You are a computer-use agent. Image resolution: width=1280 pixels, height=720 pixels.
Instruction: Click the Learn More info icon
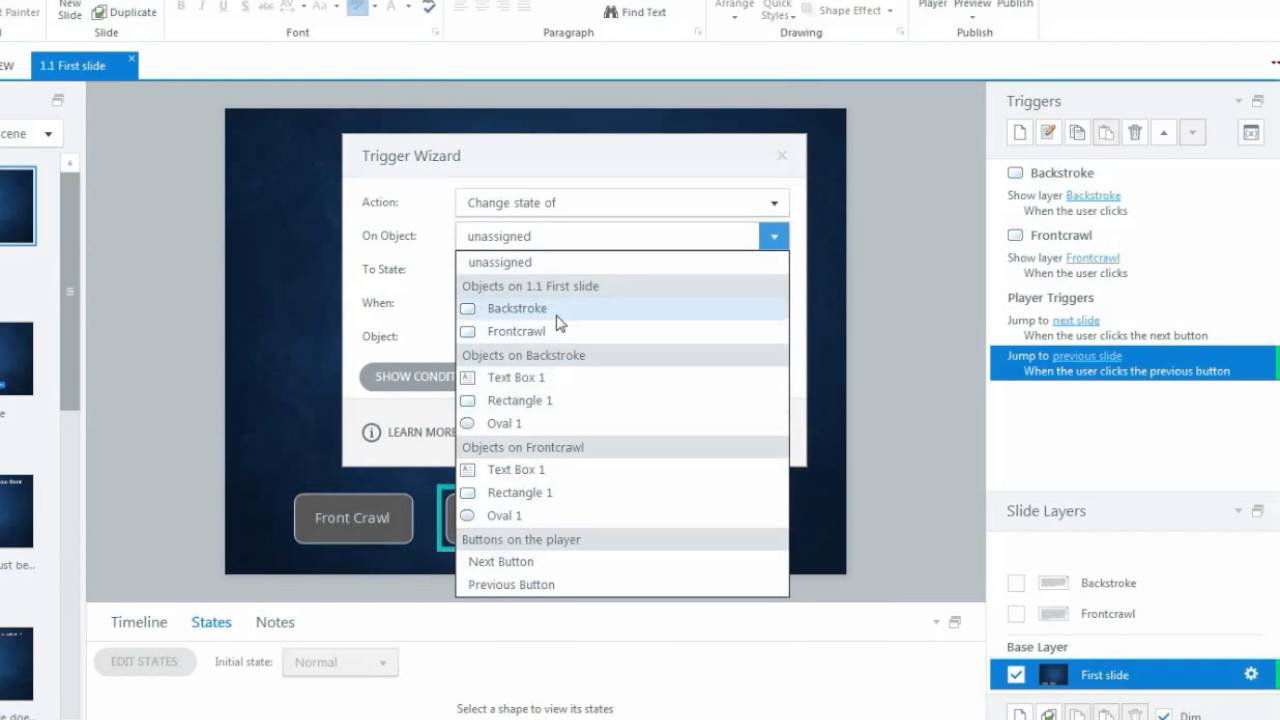pyautogui.click(x=371, y=432)
